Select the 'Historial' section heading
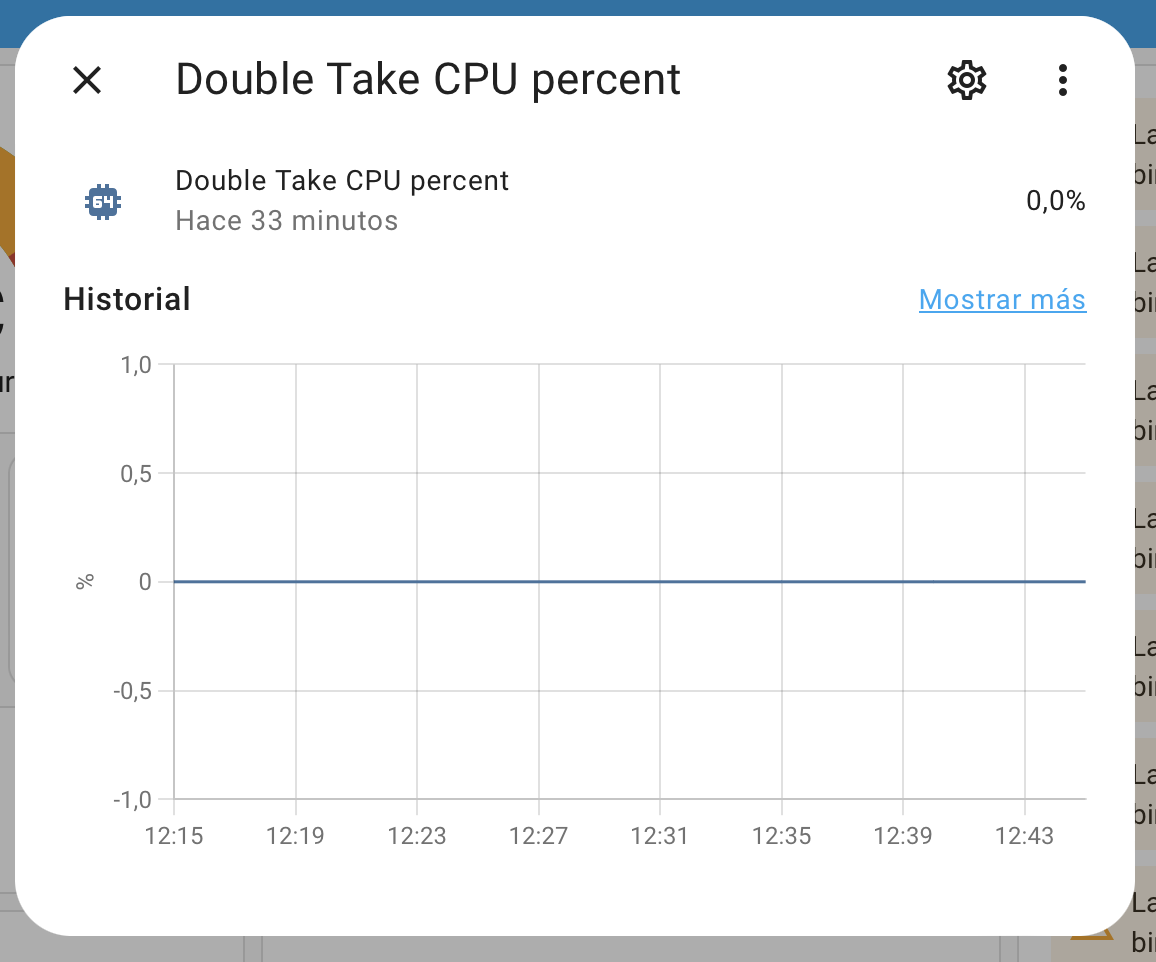This screenshot has width=1156, height=962. [x=126, y=298]
